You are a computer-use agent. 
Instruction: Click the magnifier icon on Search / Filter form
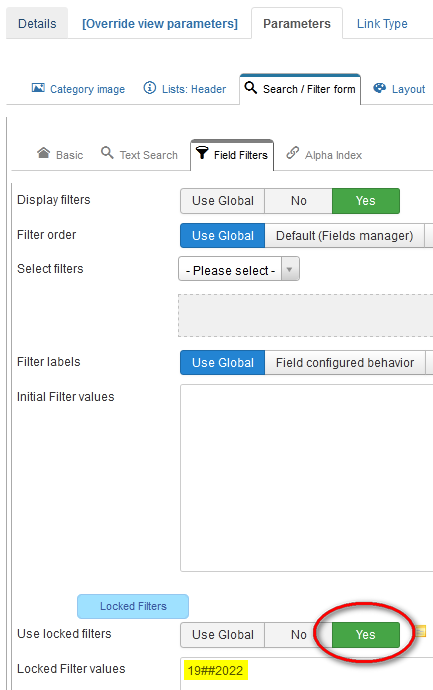pyautogui.click(x=251, y=88)
